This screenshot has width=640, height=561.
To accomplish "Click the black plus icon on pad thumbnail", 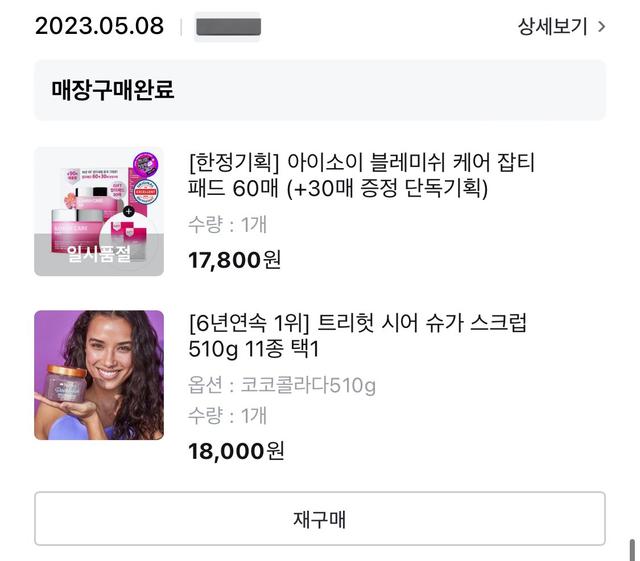I will 128,212.
